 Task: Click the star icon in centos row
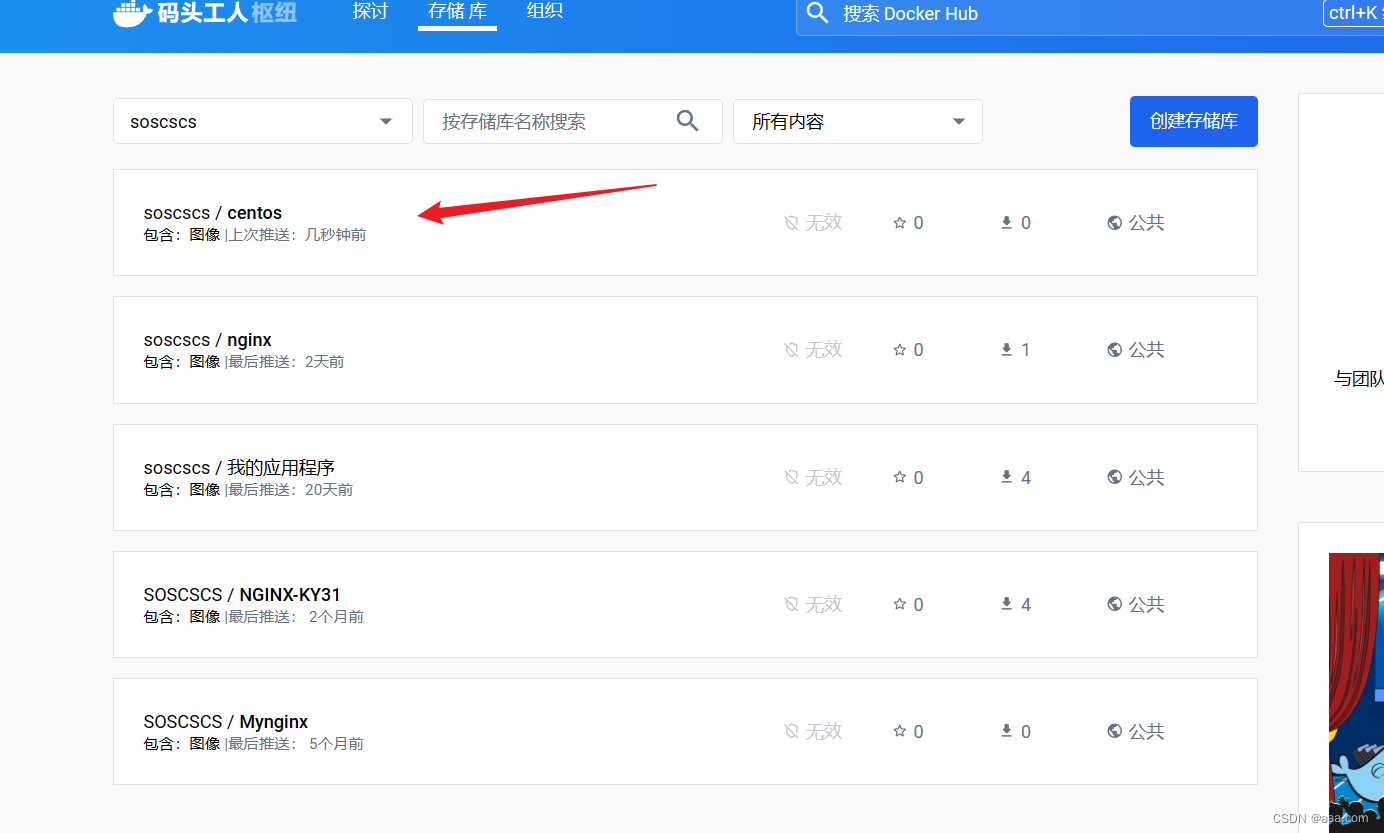(899, 223)
